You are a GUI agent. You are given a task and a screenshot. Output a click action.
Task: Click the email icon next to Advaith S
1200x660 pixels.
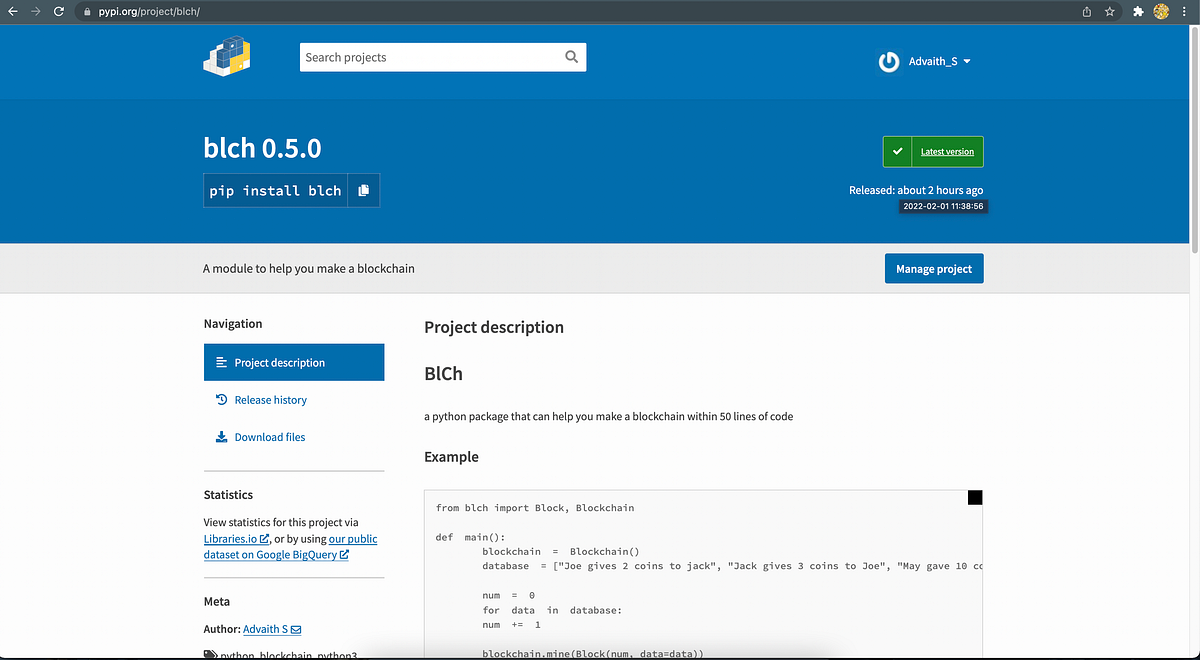coord(297,629)
